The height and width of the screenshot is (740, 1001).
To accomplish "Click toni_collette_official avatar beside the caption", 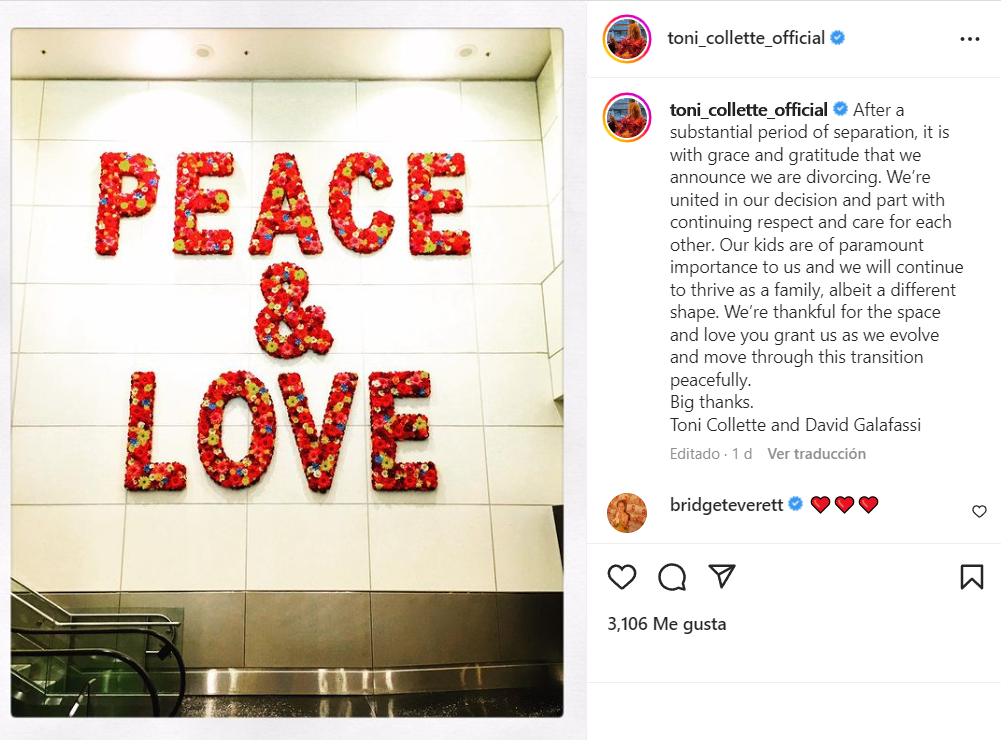I will pyautogui.click(x=627, y=117).
